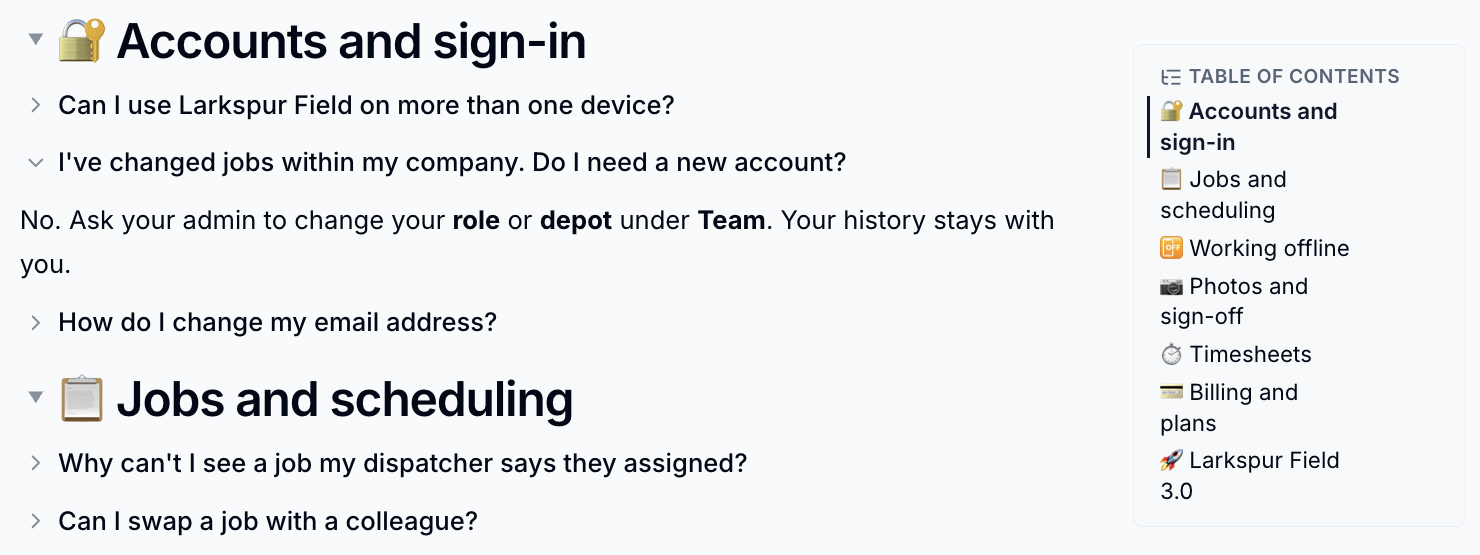This screenshot has height=555, width=1480.
Task: Expand "Why can't I see a job" question
Action: 35,463
